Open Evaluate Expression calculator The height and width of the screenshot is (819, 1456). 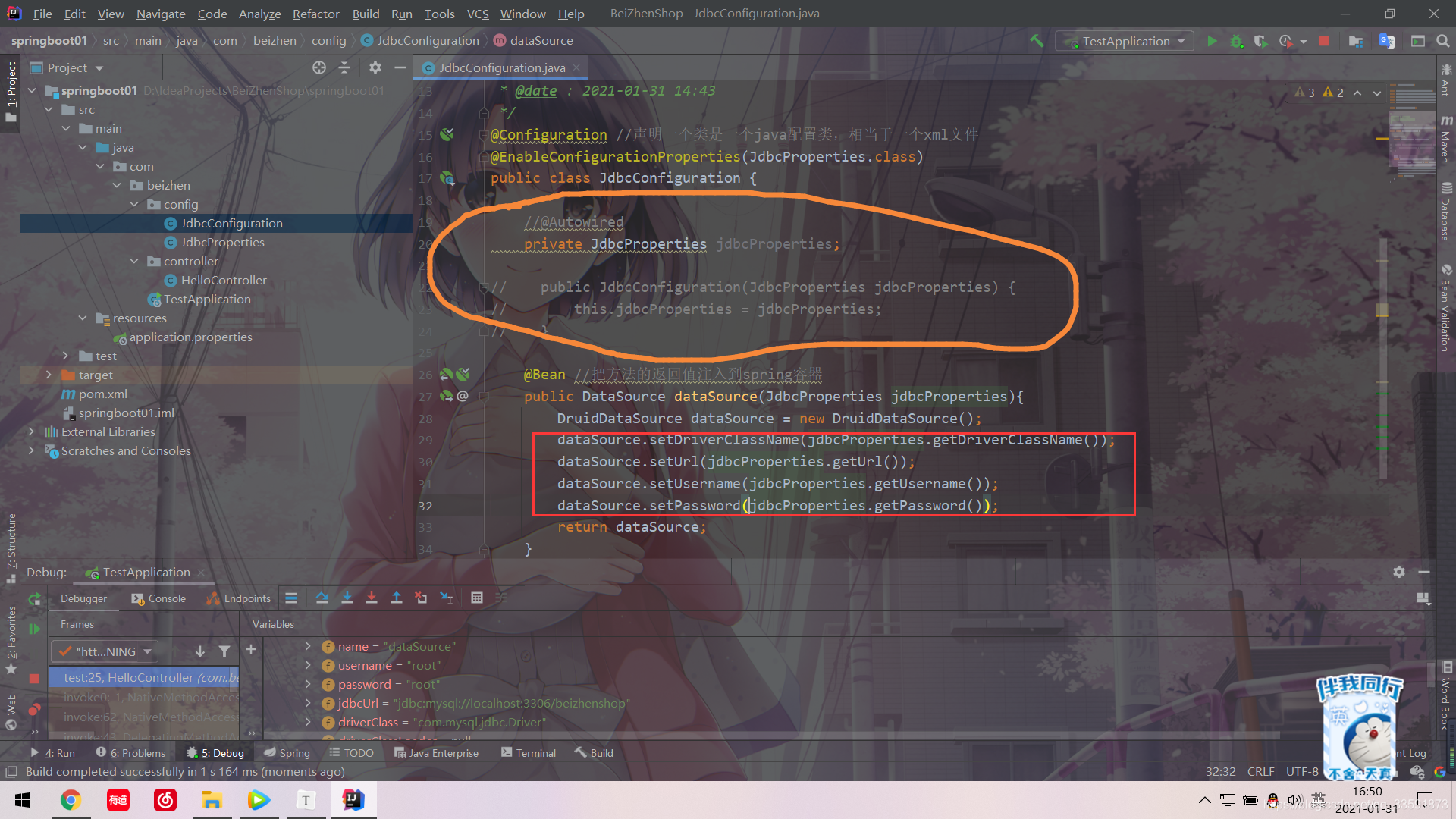477,598
